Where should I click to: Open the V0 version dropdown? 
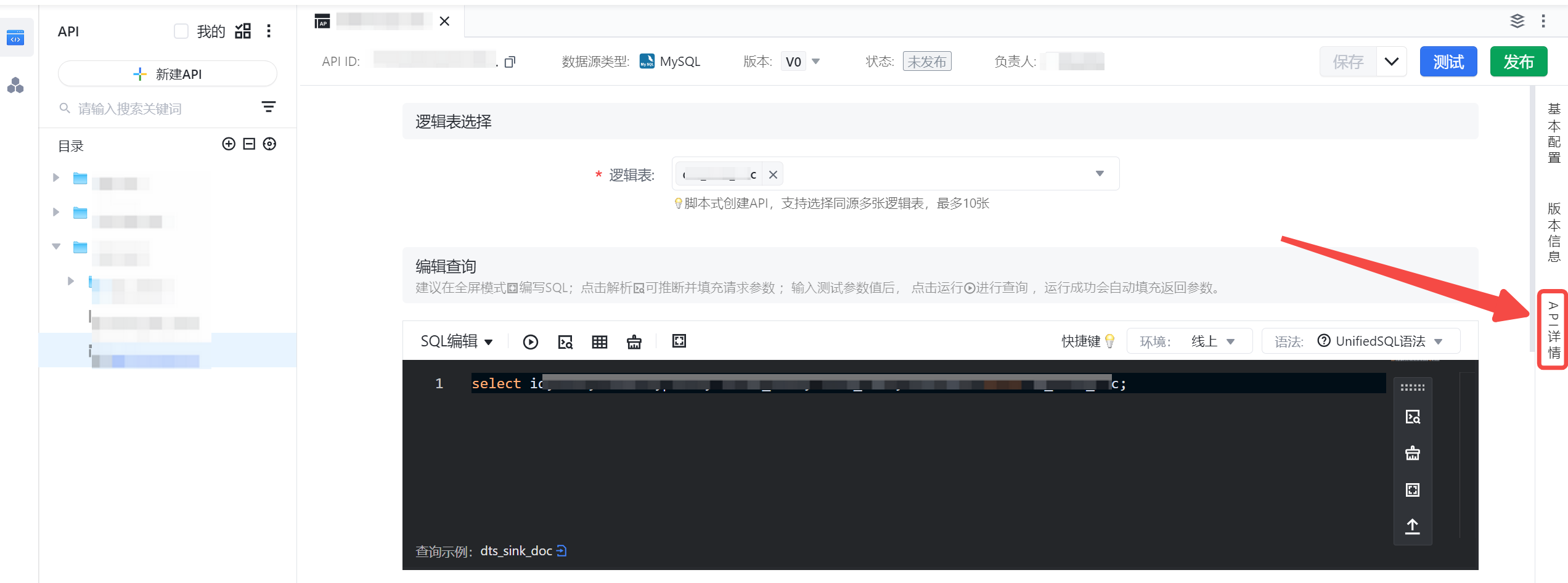point(801,62)
